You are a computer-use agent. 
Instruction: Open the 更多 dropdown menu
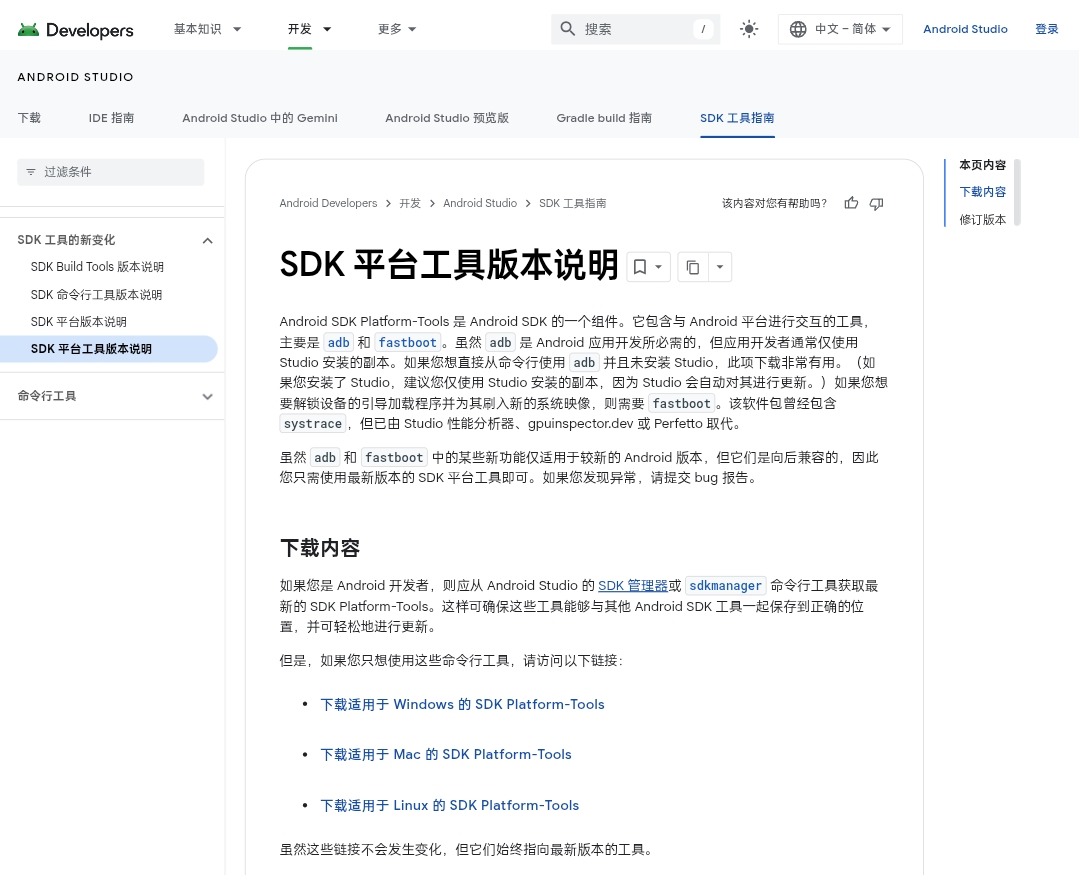click(x=397, y=29)
